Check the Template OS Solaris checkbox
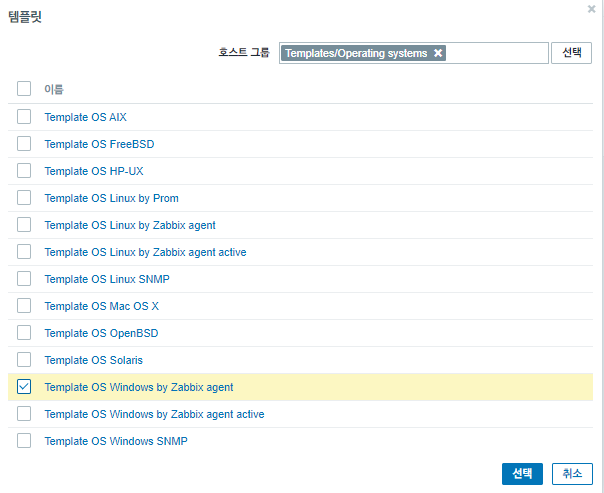This screenshot has height=493, width=604. 24,360
